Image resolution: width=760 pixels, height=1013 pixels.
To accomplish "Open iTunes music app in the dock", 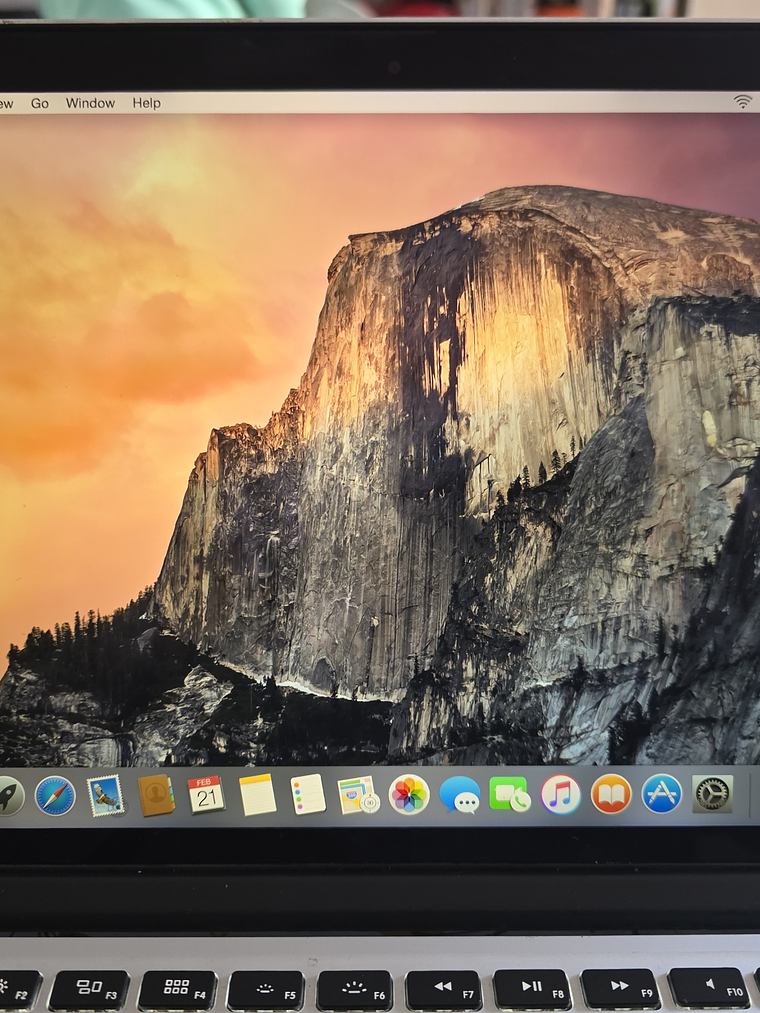I will [560, 795].
